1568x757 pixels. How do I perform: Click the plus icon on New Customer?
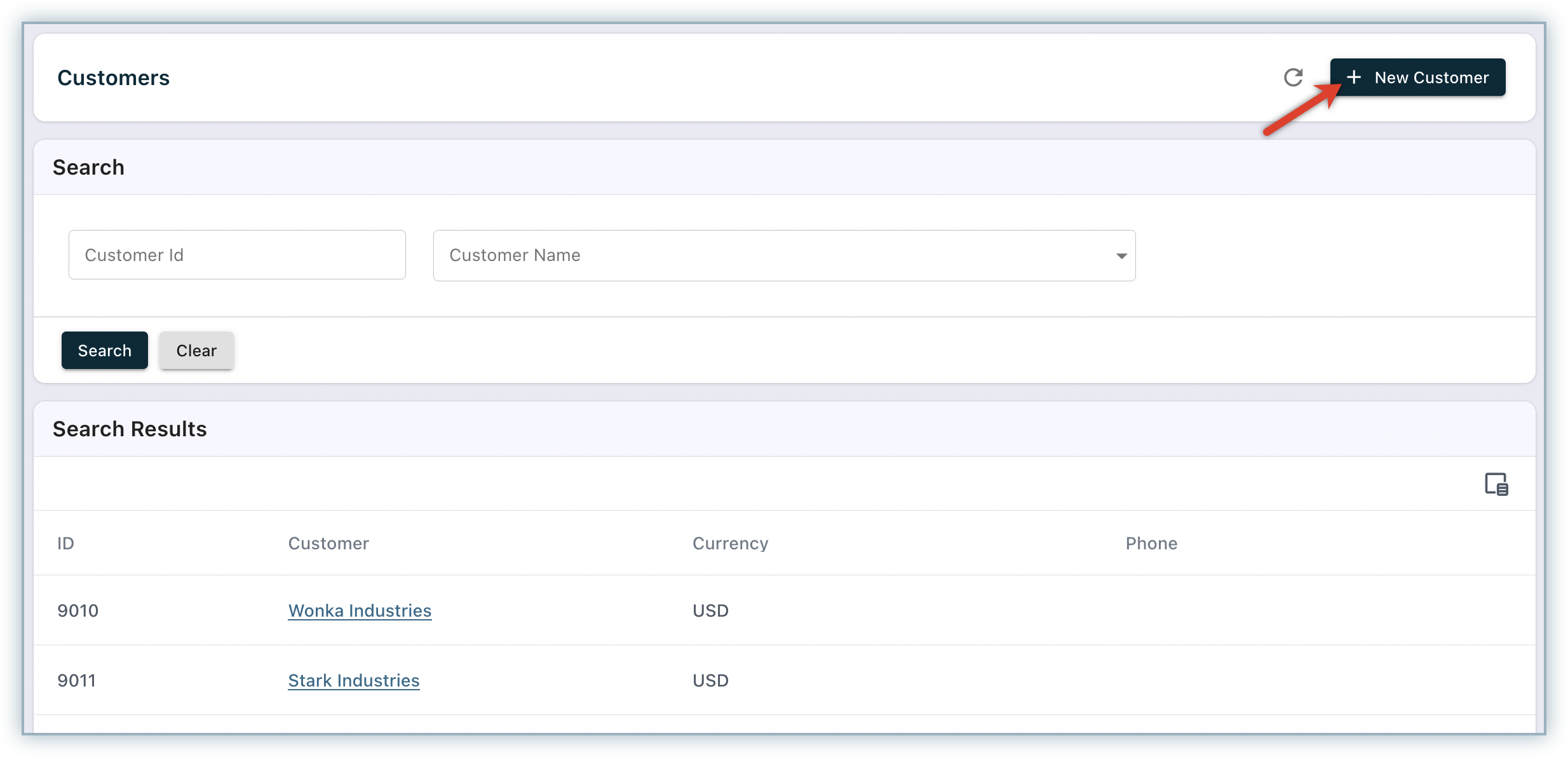click(x=1353, y=77)
